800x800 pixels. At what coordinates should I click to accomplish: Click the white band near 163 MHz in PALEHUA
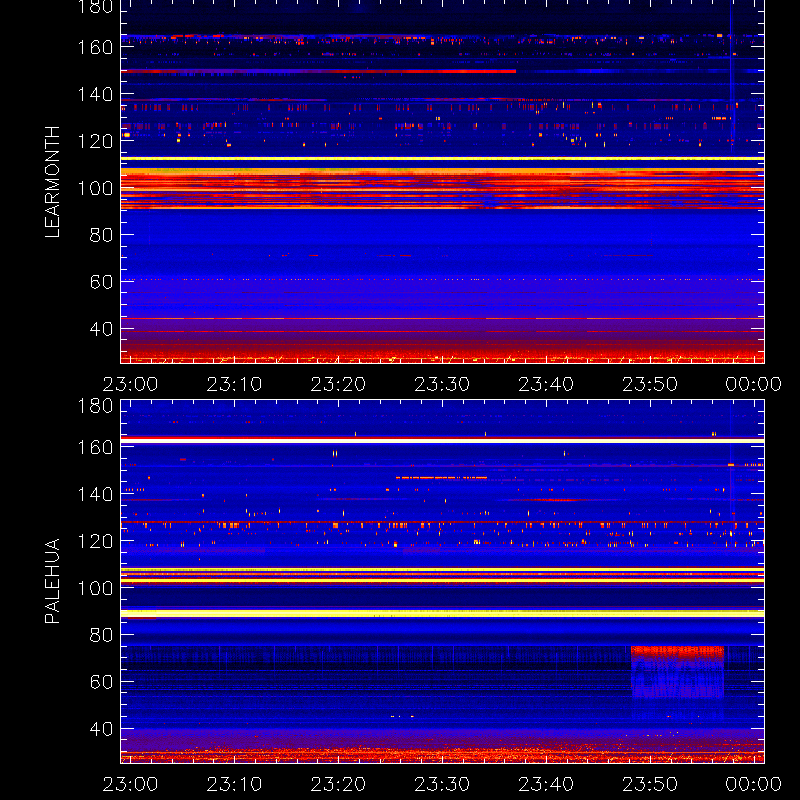[442, 441]
